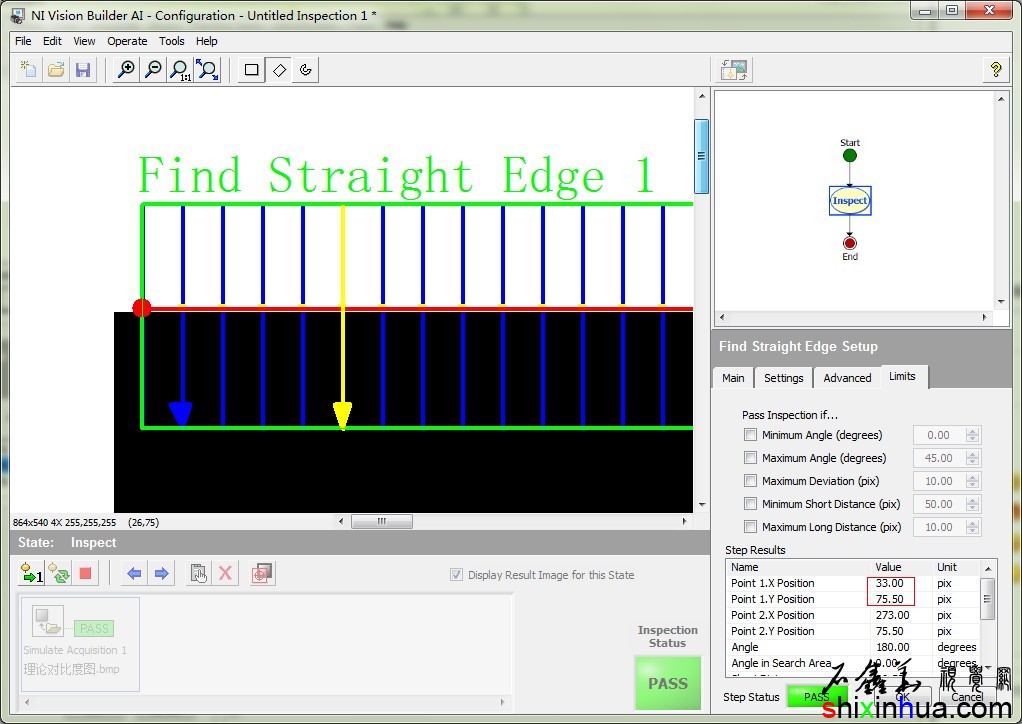1022x724 pixels.
Task: Enable the Minimum Angle (degrees) limit
Action: point(750,435)
